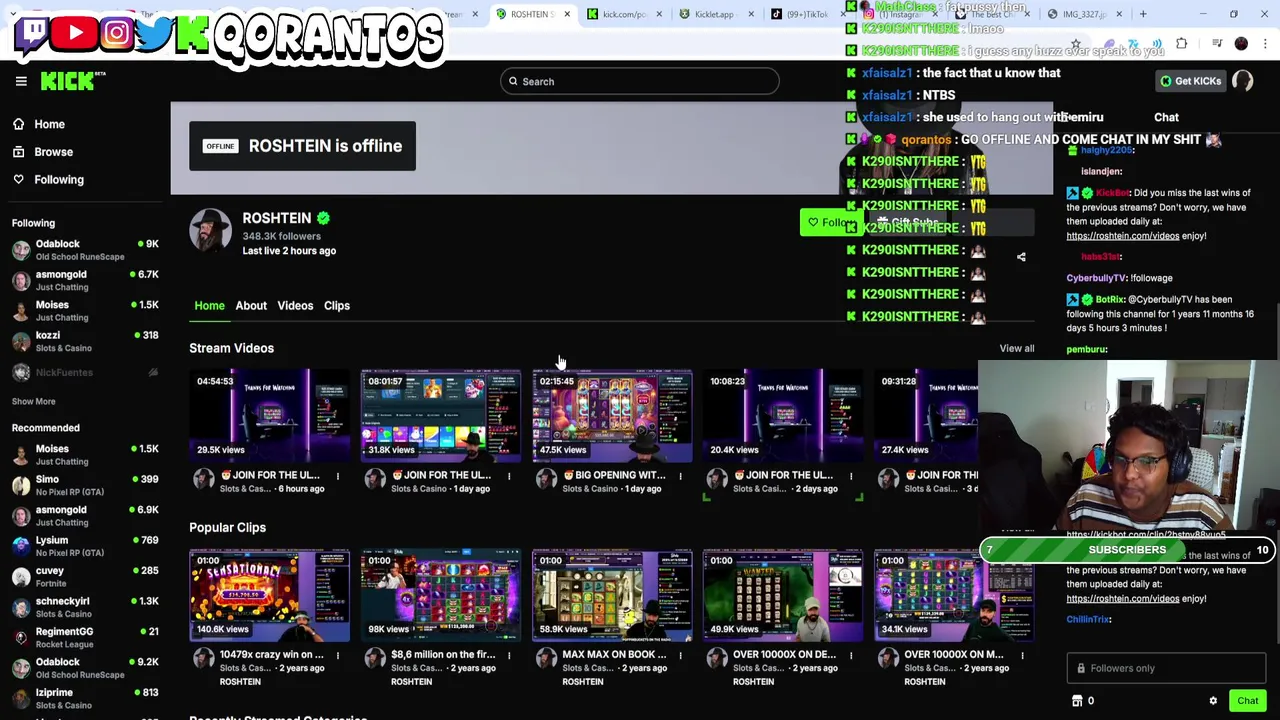Expand Show more in Following list
The width and height of the screenshot is (1280, 720).
point(33,401)
